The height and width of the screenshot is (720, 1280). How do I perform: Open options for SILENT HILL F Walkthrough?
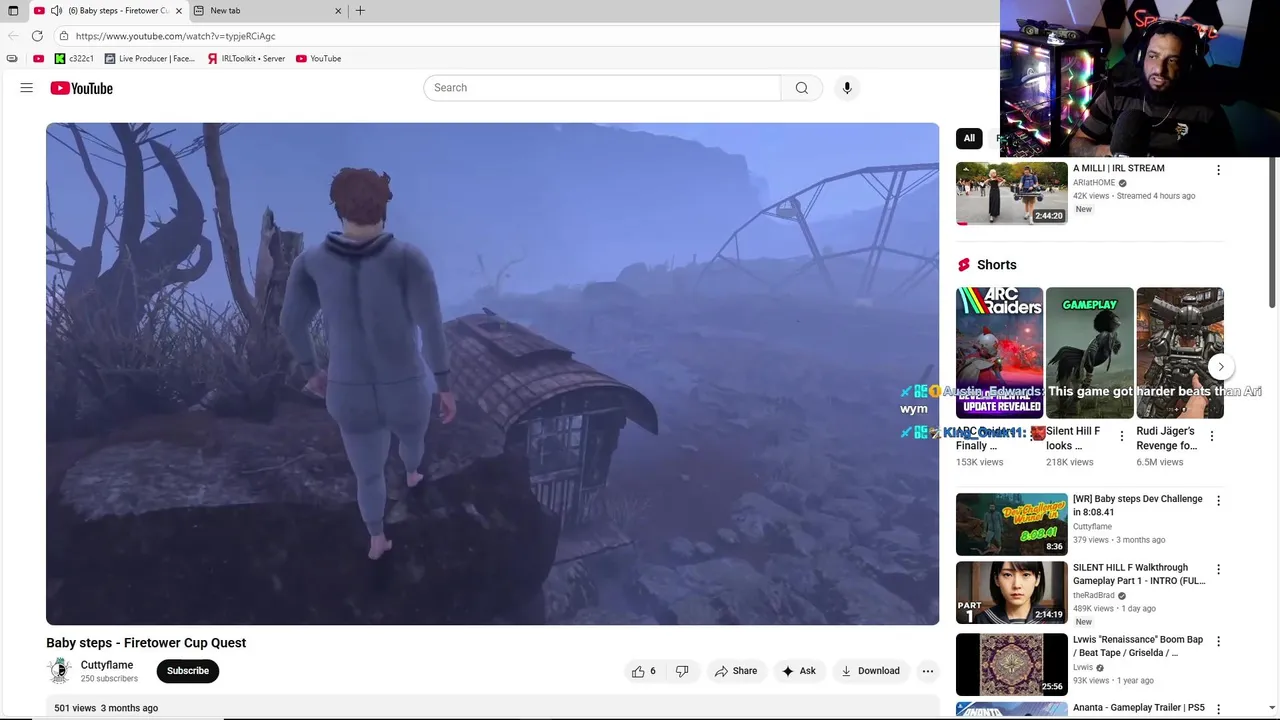pos(1218,570)
